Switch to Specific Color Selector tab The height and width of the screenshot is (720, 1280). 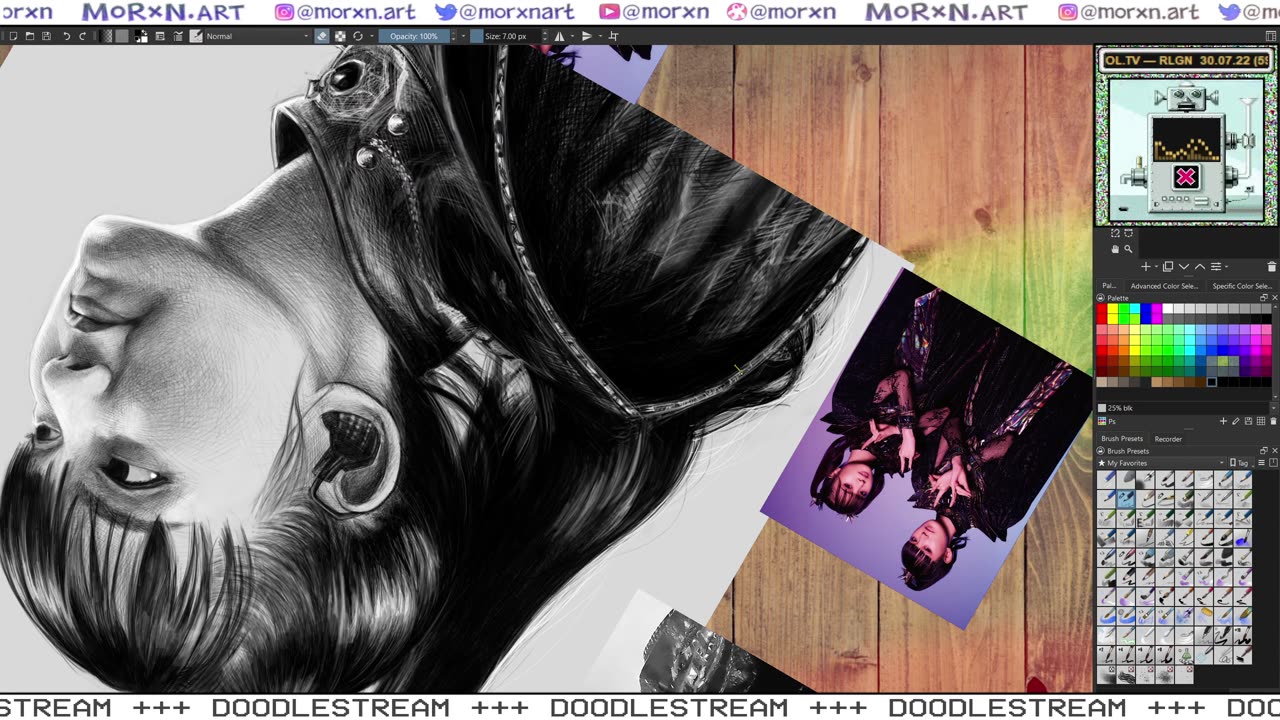click(x=1241, y=286)
